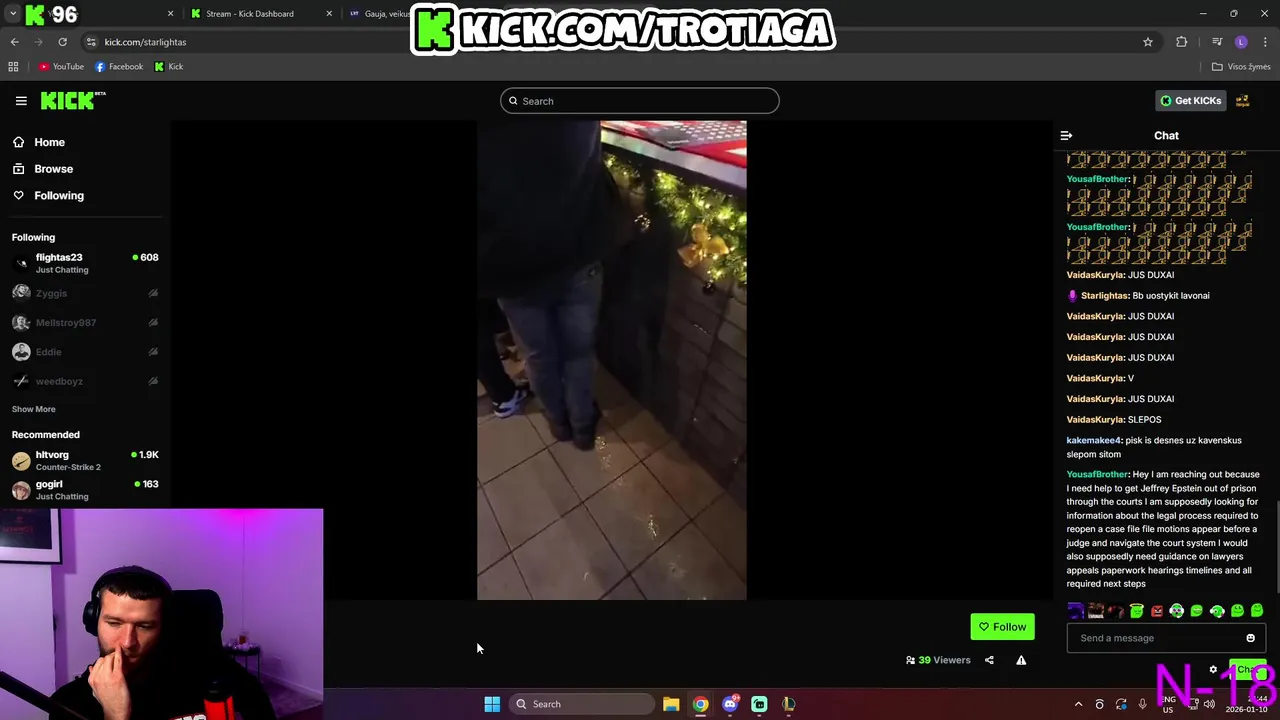
Task: Open the Kick bookmark
Action: pyautogui.click(x=169, y=67)
